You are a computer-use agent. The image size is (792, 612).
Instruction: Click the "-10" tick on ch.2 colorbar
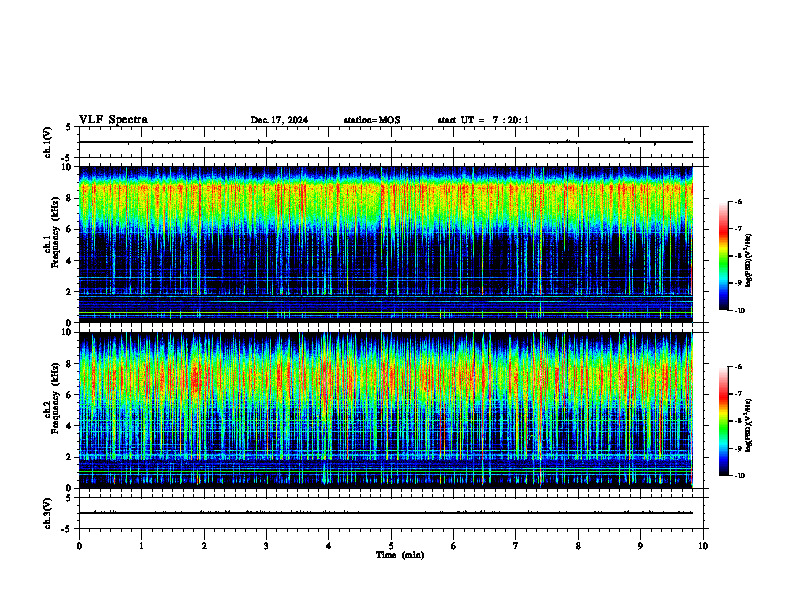[740, 476]
